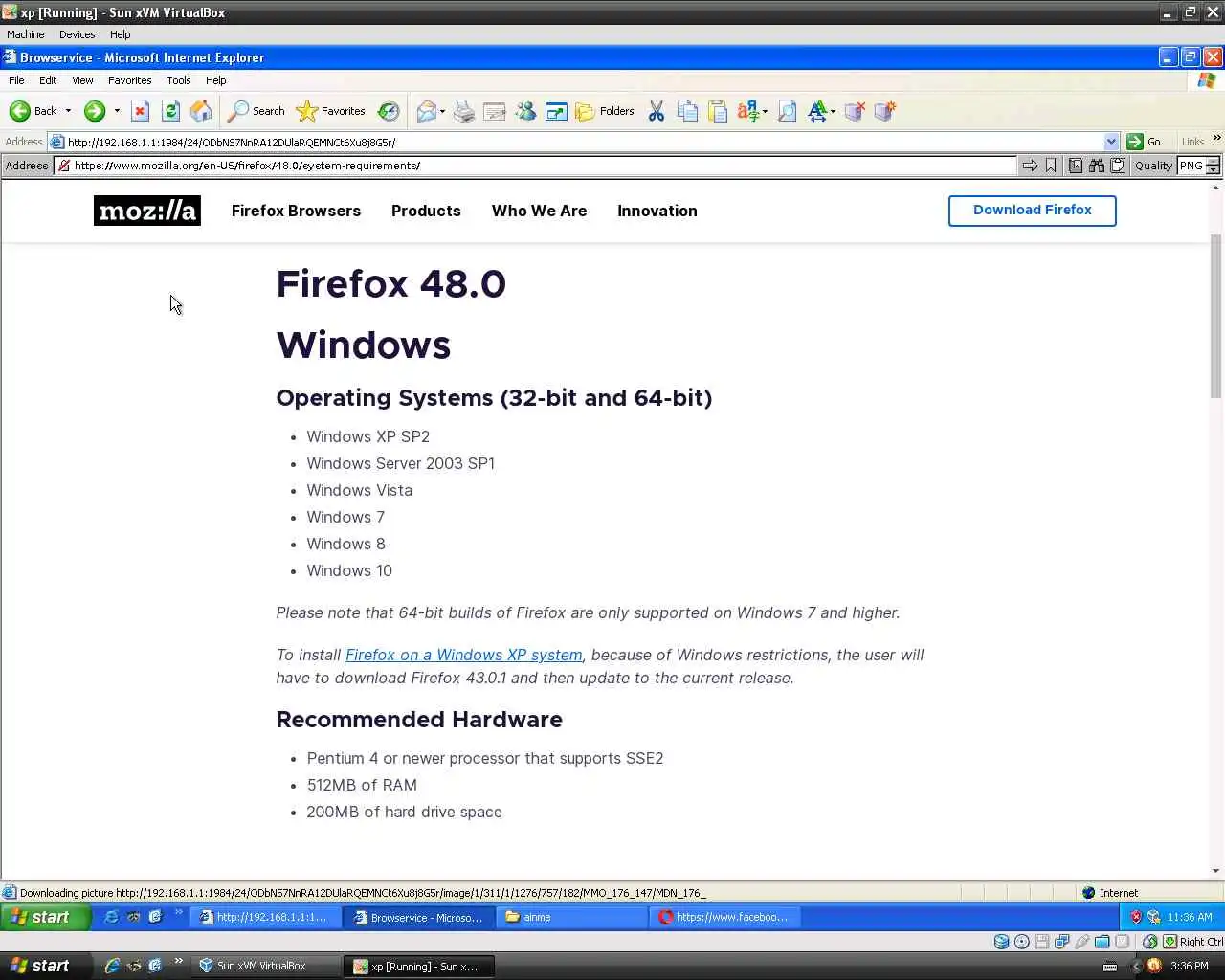Switch to the facebook Opera taskbar item

pyautogui.click(x=725, y=917)
